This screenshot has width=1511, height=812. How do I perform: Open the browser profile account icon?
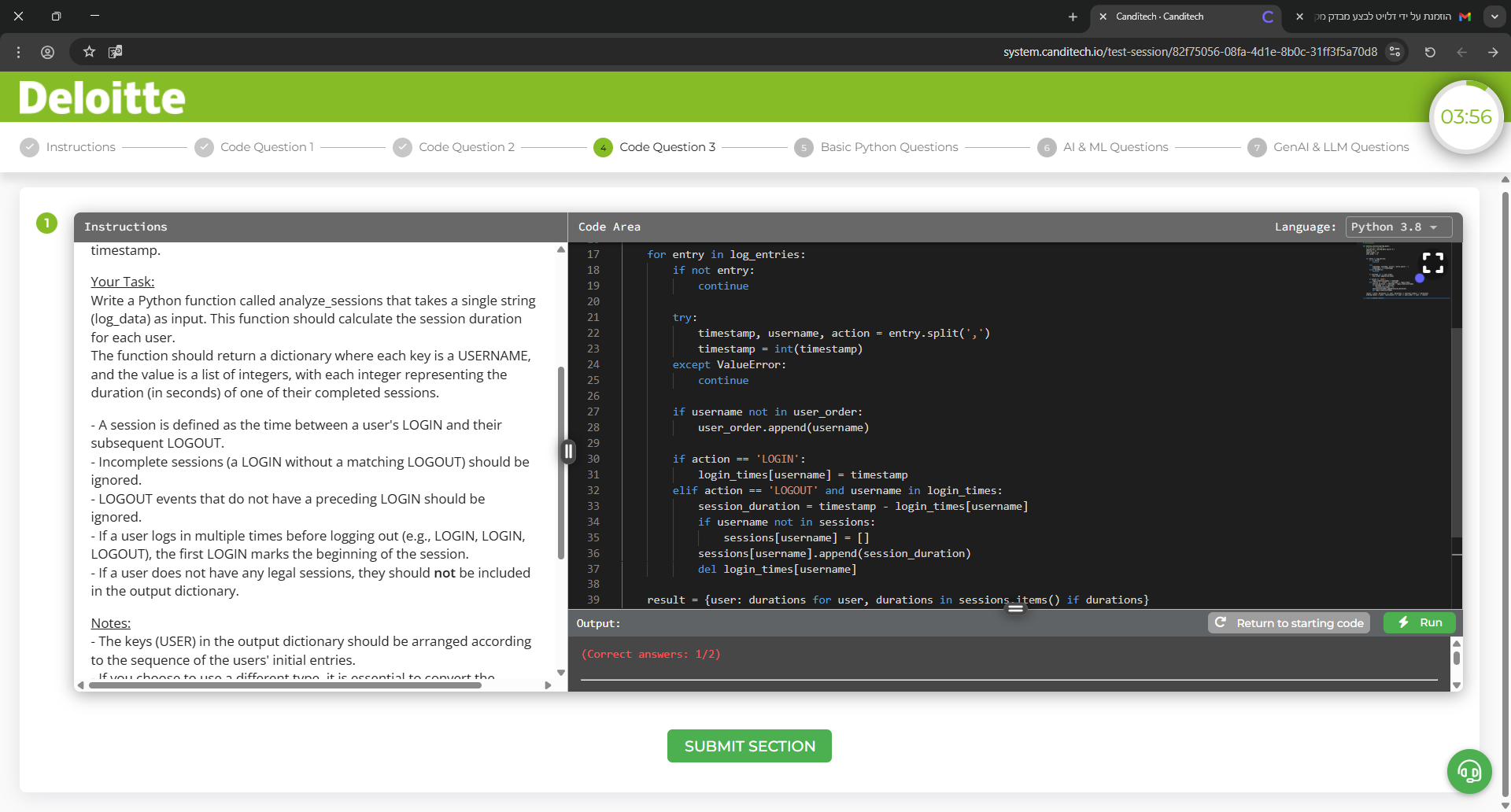[46, 52]
